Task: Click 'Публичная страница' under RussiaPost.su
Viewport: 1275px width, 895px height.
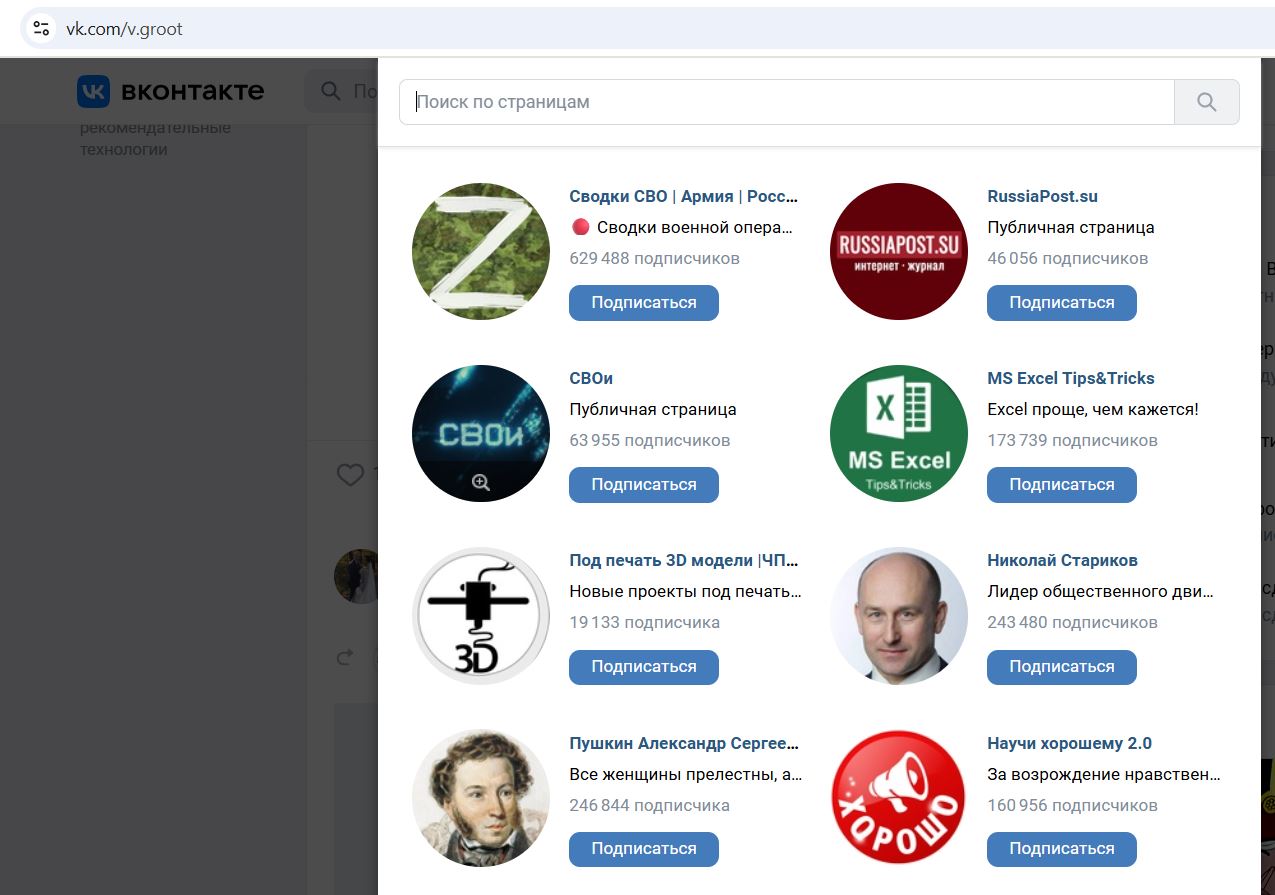Action: click(1070, 227)
